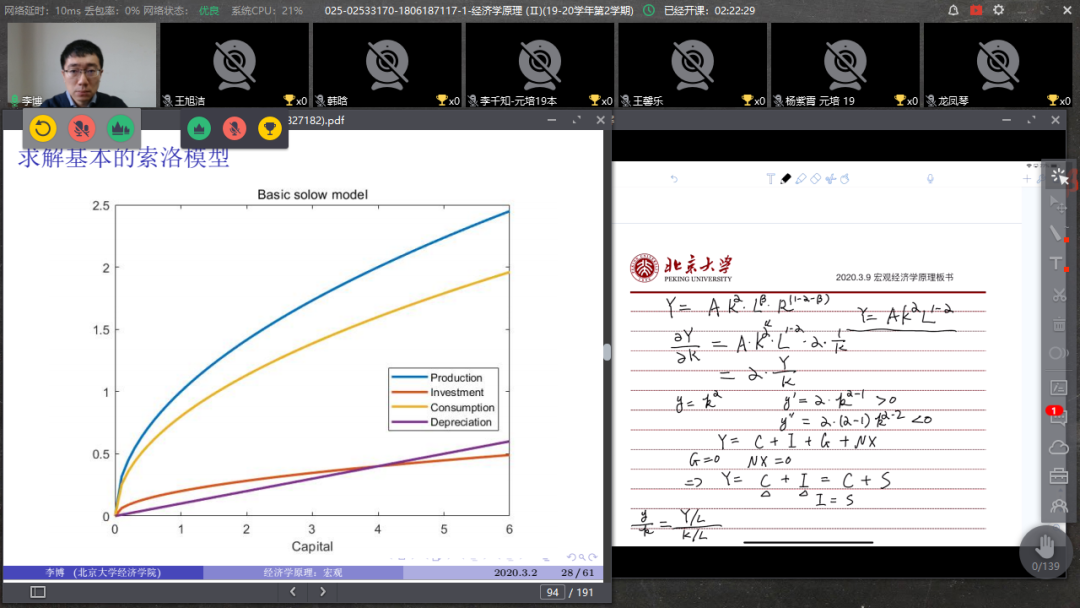Open the participants list icon in sidebar
The image size is (1080, 608).
(x=1058, y=506)
